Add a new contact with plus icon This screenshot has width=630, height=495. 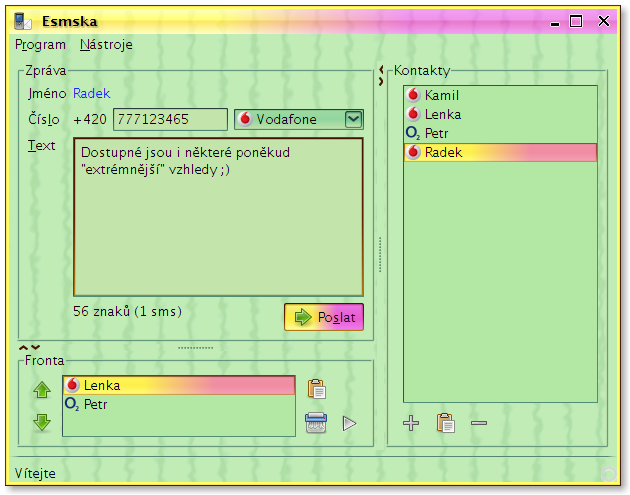[x=411, y=423]
